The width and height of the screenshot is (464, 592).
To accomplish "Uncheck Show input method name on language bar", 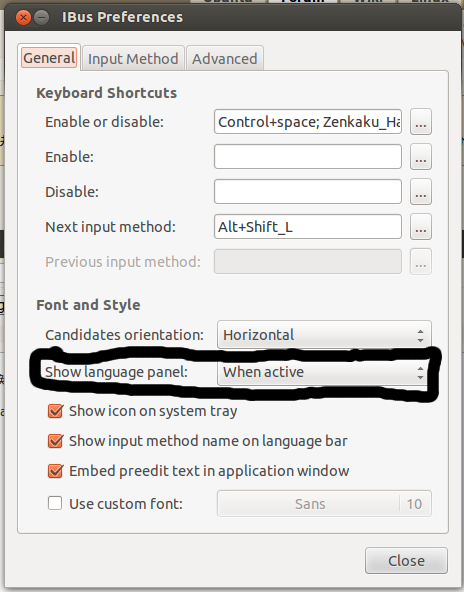I will coord(55,441).
